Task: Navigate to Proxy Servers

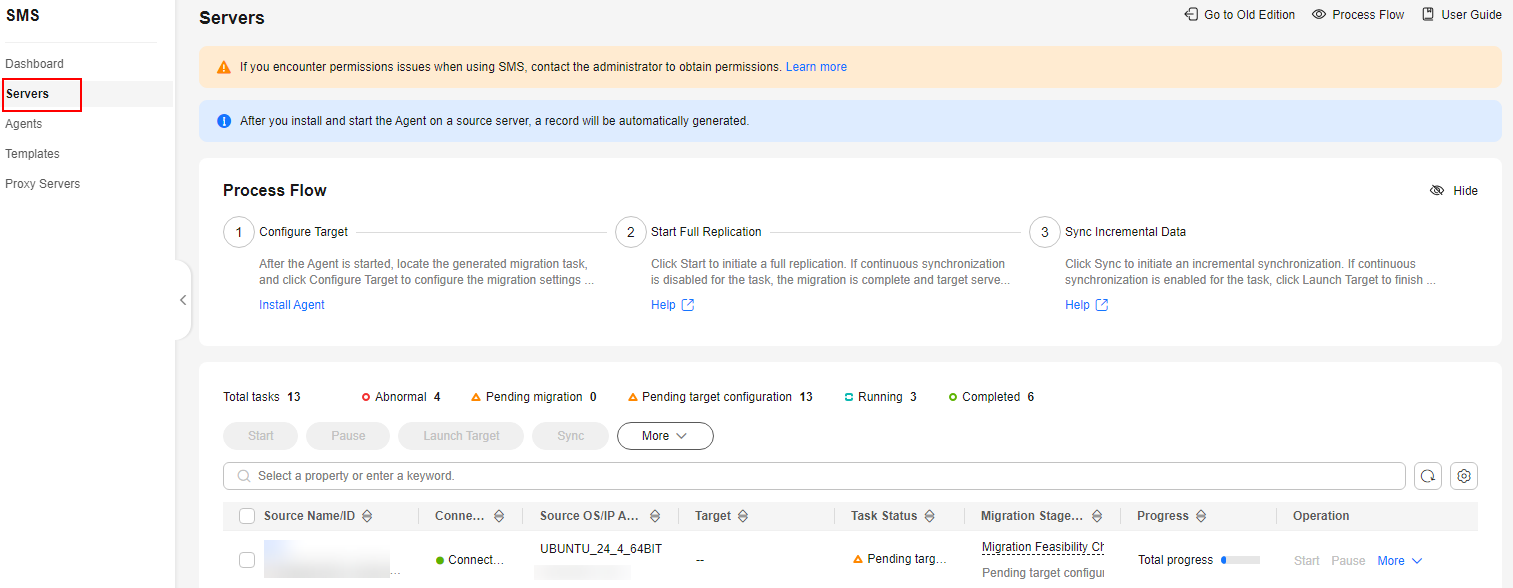Action: click(42, 184)
